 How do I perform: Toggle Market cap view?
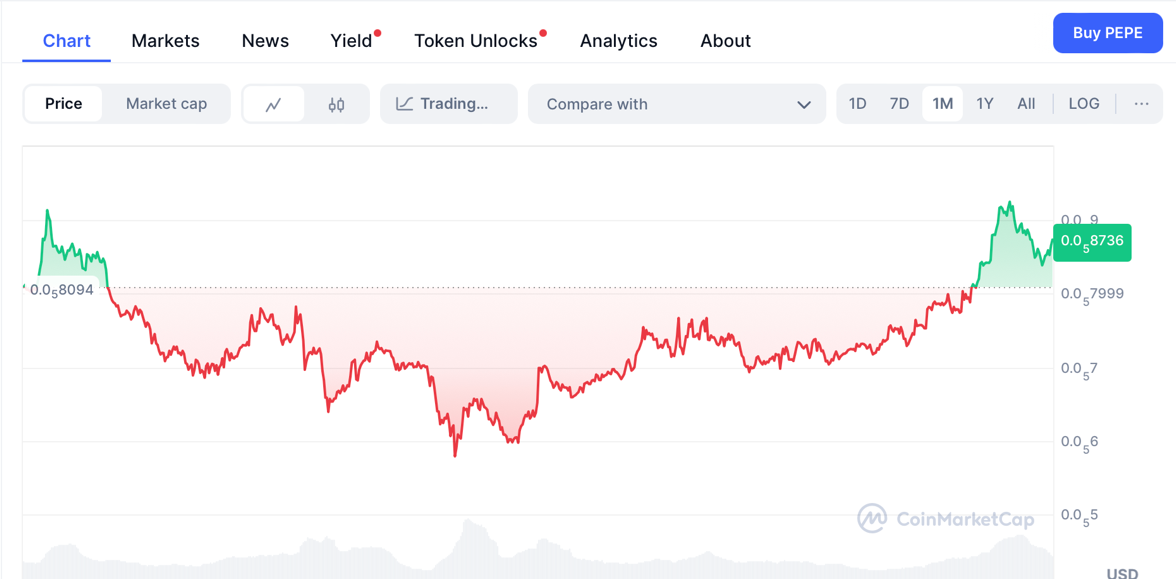pyautogui.click(x=166, y=104)
